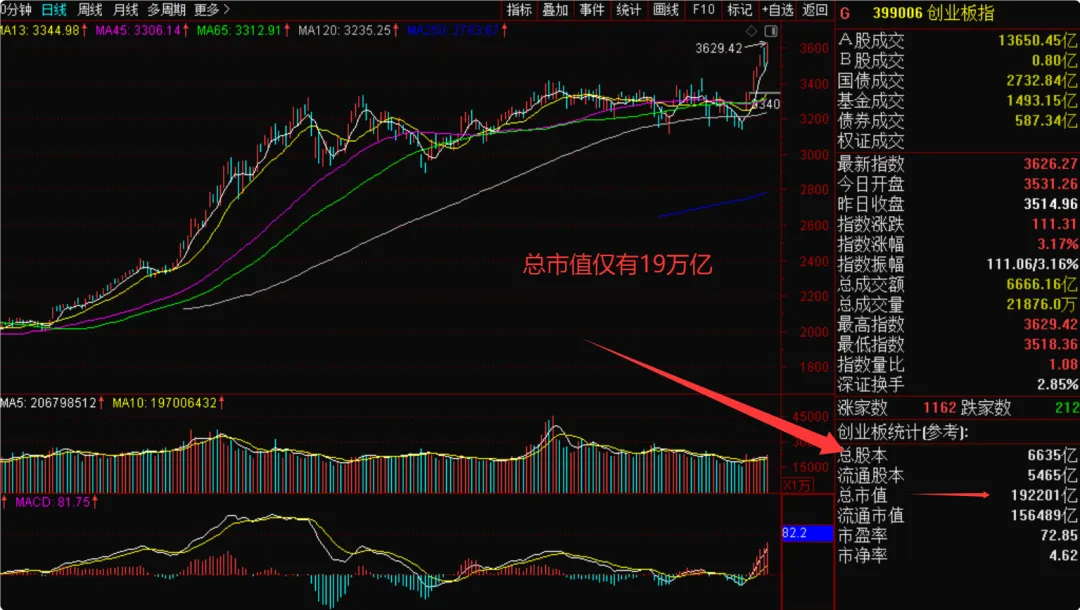
Task: Click the diamond marker icon above the chart
Action: coord(751,31)
